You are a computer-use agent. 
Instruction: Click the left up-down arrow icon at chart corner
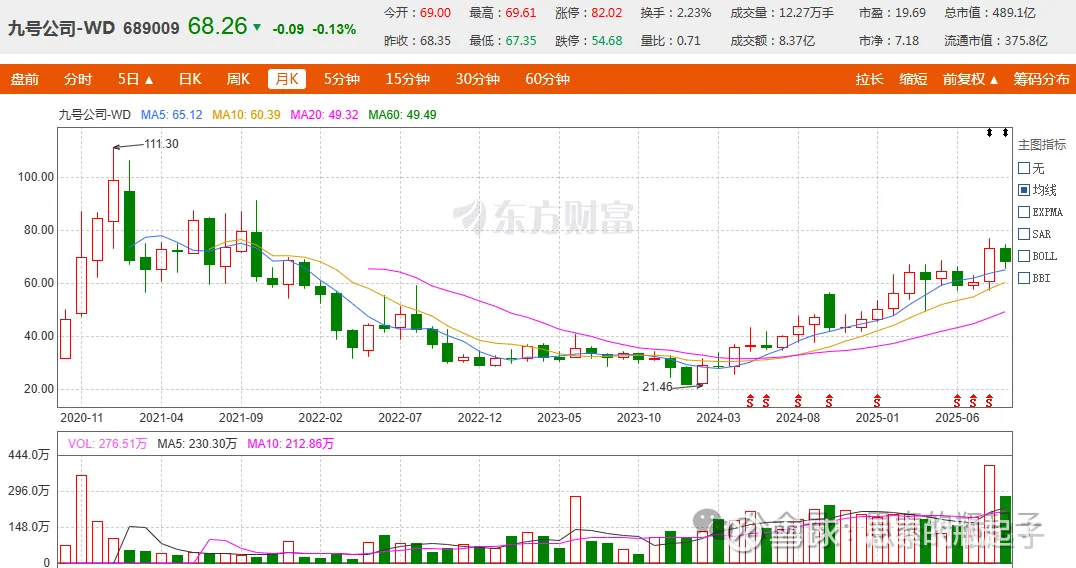tap(990, 132)
